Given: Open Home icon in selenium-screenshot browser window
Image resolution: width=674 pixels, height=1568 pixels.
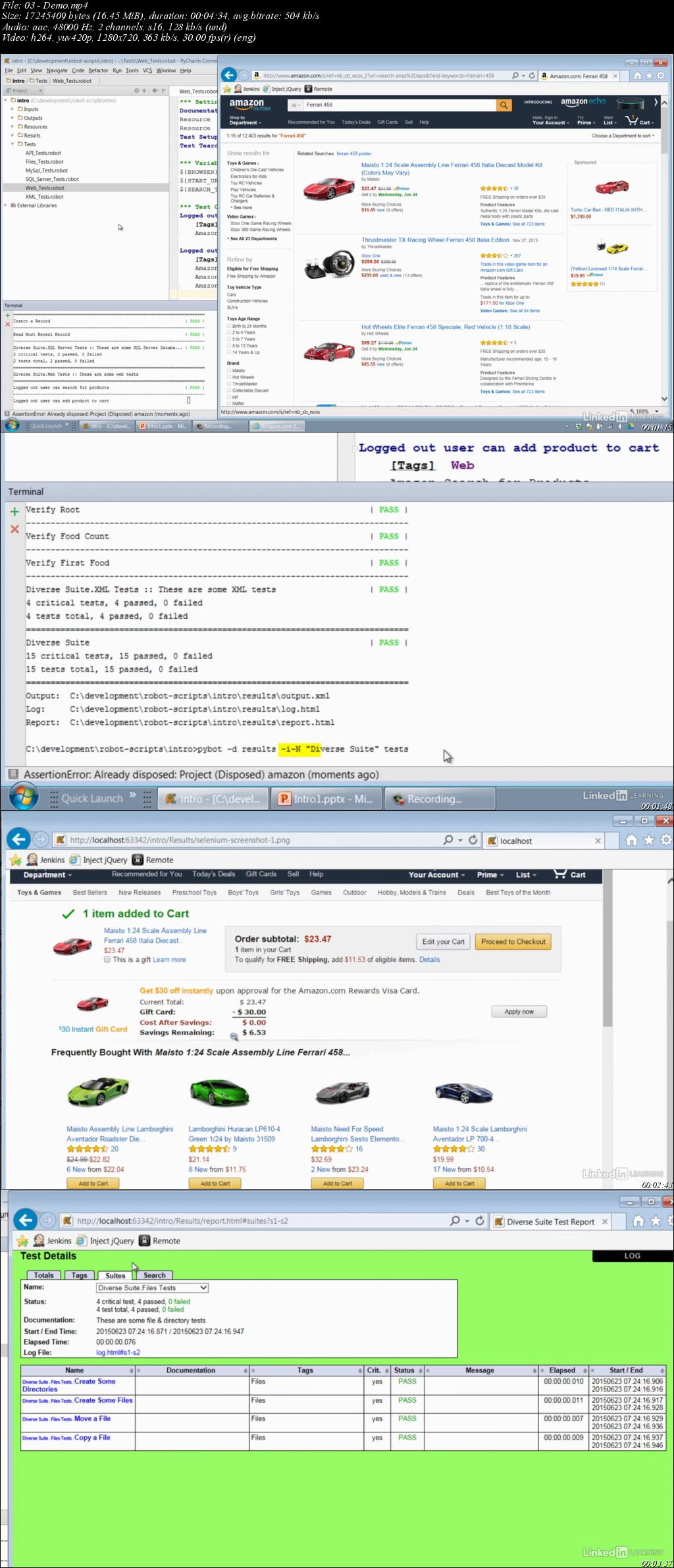Looking at the screenshot, I should point(631,839).
